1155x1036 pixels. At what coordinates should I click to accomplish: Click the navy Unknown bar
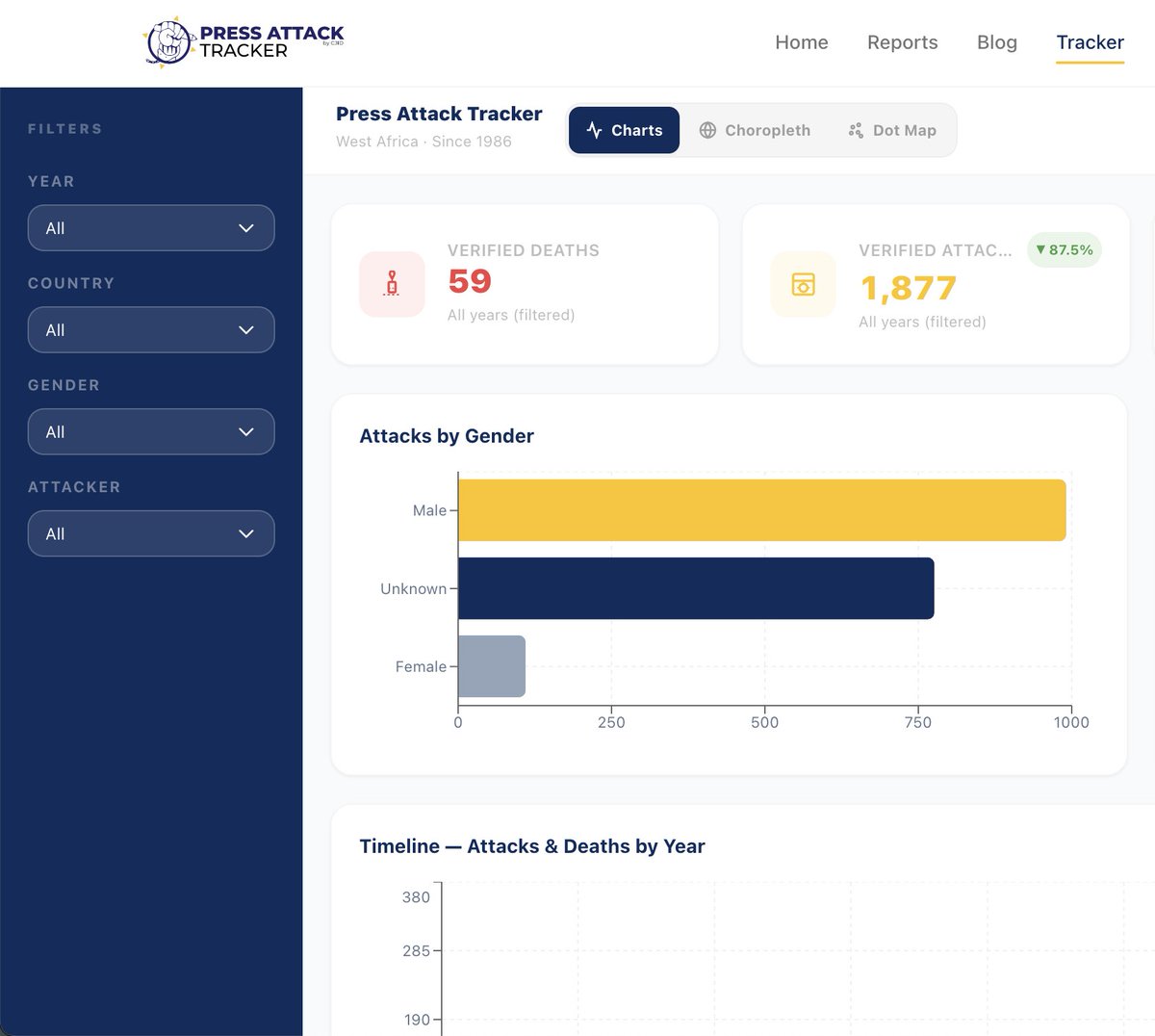(x=696, y=588)
